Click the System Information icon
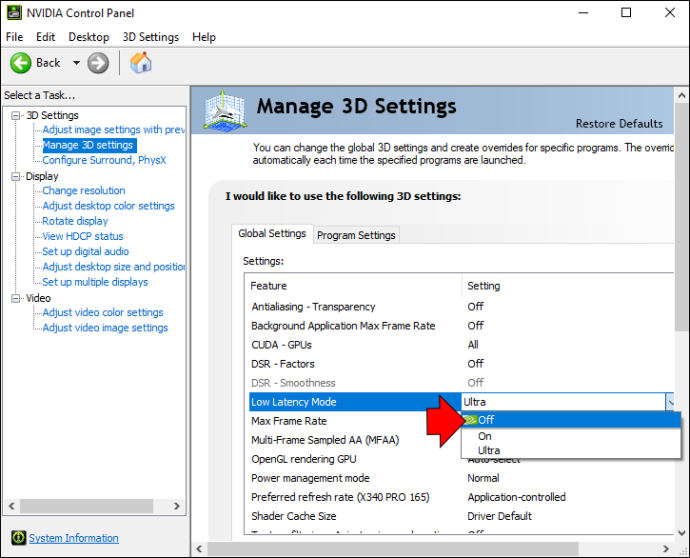Viewport: 690px width, 558px height. 18,537
